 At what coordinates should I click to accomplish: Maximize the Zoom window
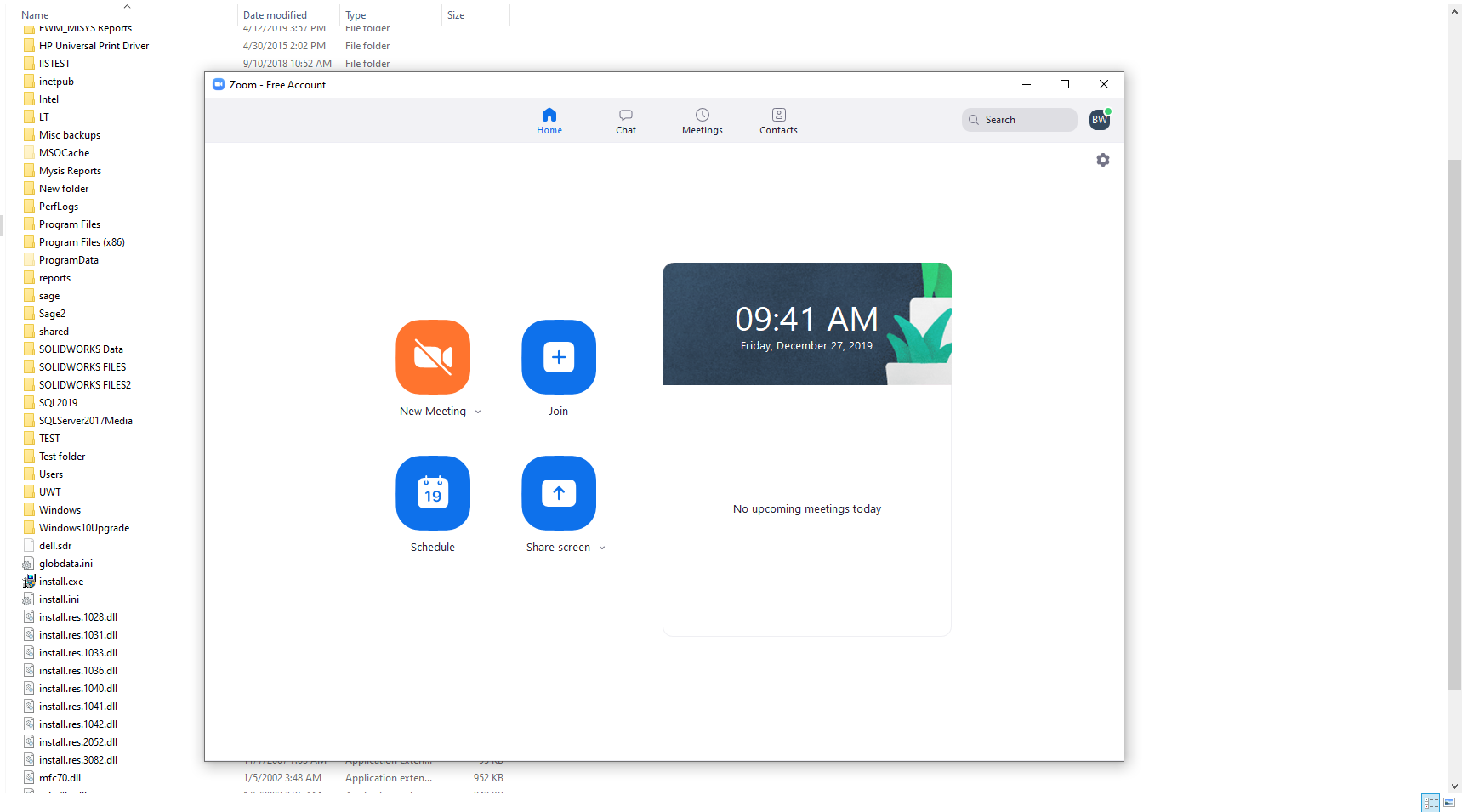click(x=1065, y=84)
